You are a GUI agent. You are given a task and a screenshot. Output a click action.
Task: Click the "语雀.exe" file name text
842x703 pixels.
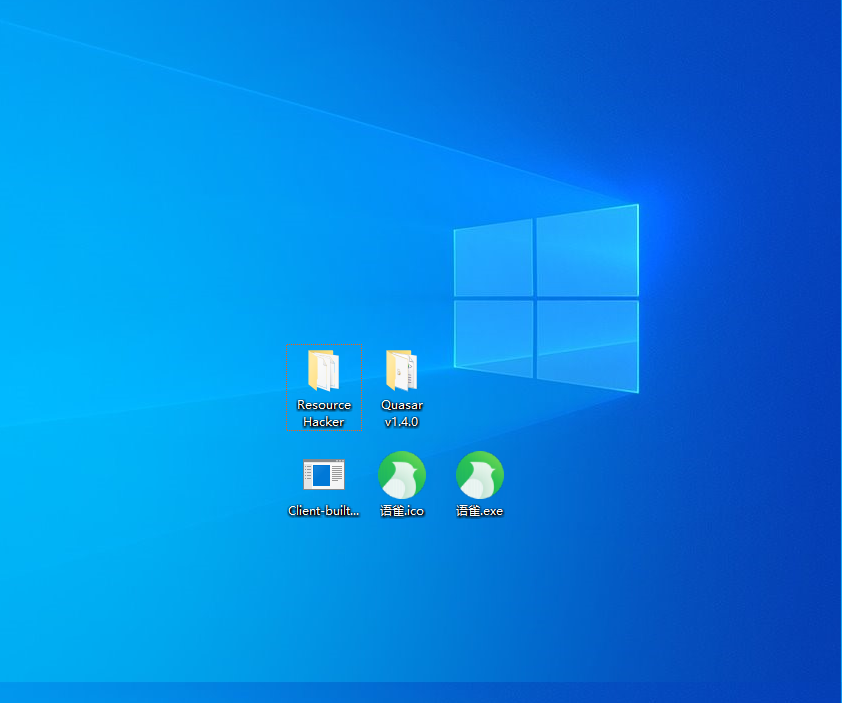(480, 511)
